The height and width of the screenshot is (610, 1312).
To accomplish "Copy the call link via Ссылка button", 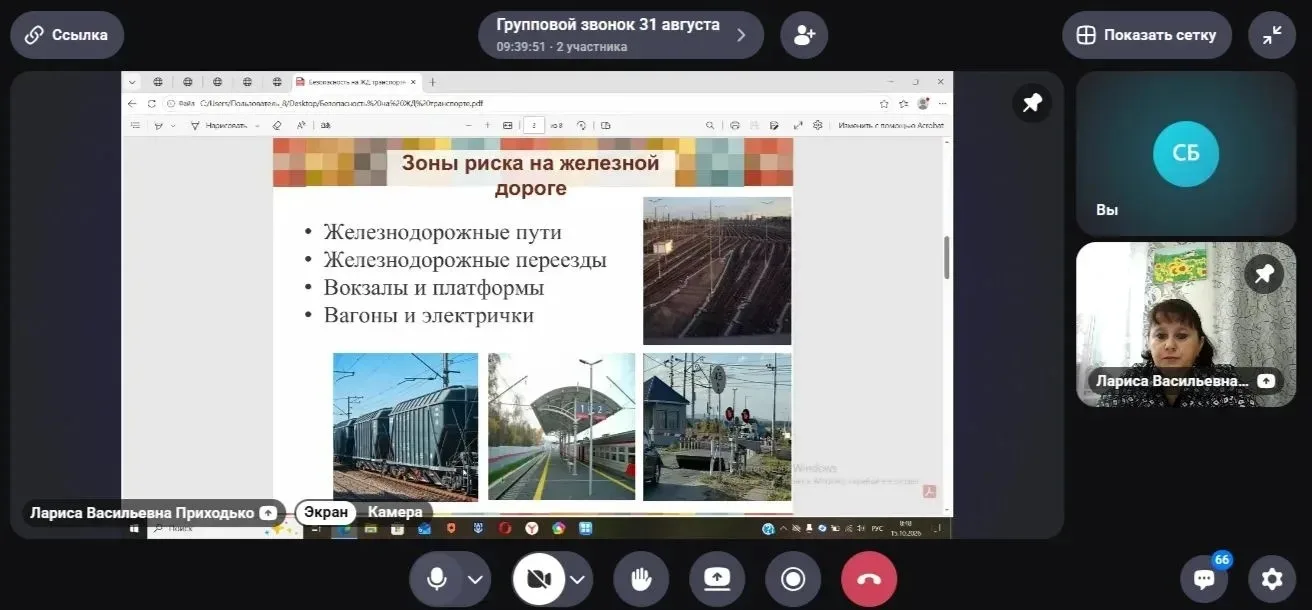I will (67, 35).
